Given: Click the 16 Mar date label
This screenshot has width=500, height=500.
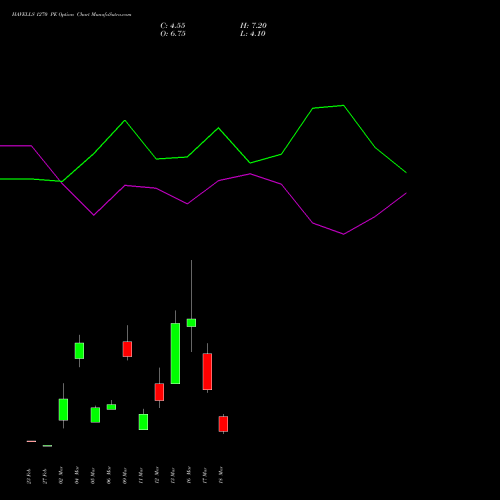Looking at the screenshot, I should coord(189,475).
